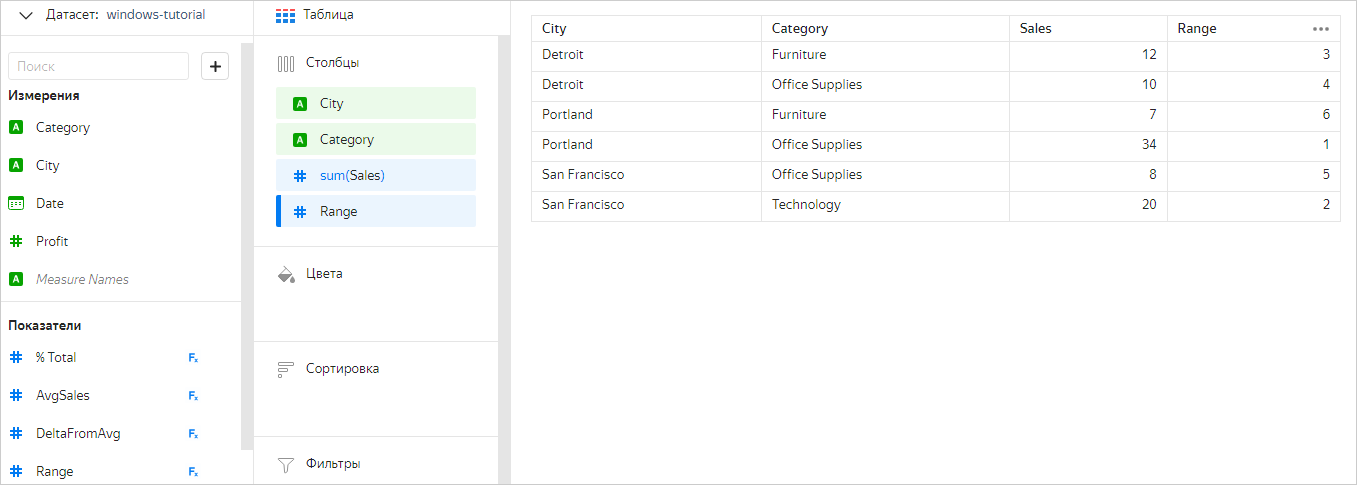This screenshot has height=485, width=1357.
Task: Type in the Поиск search field
Action: 98,66
